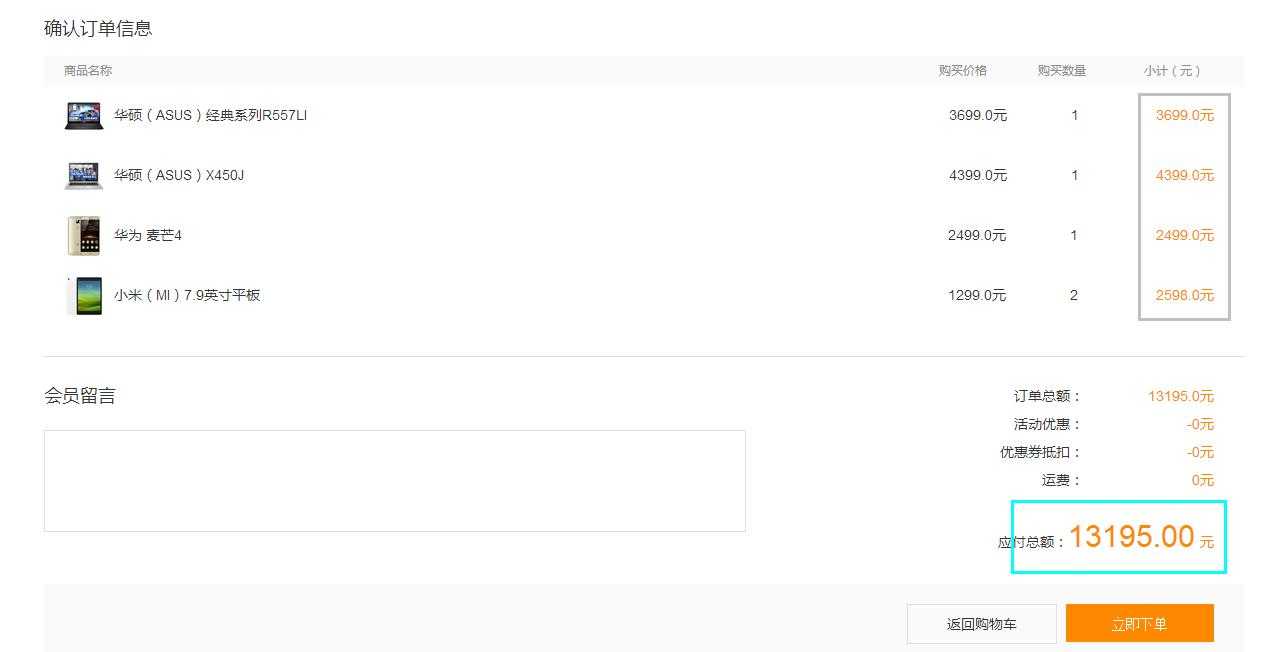Click the 2598.0元 subtotal for Xiaomi tablet
Screen dimensions: 1270x652
tap(1184, 296)
